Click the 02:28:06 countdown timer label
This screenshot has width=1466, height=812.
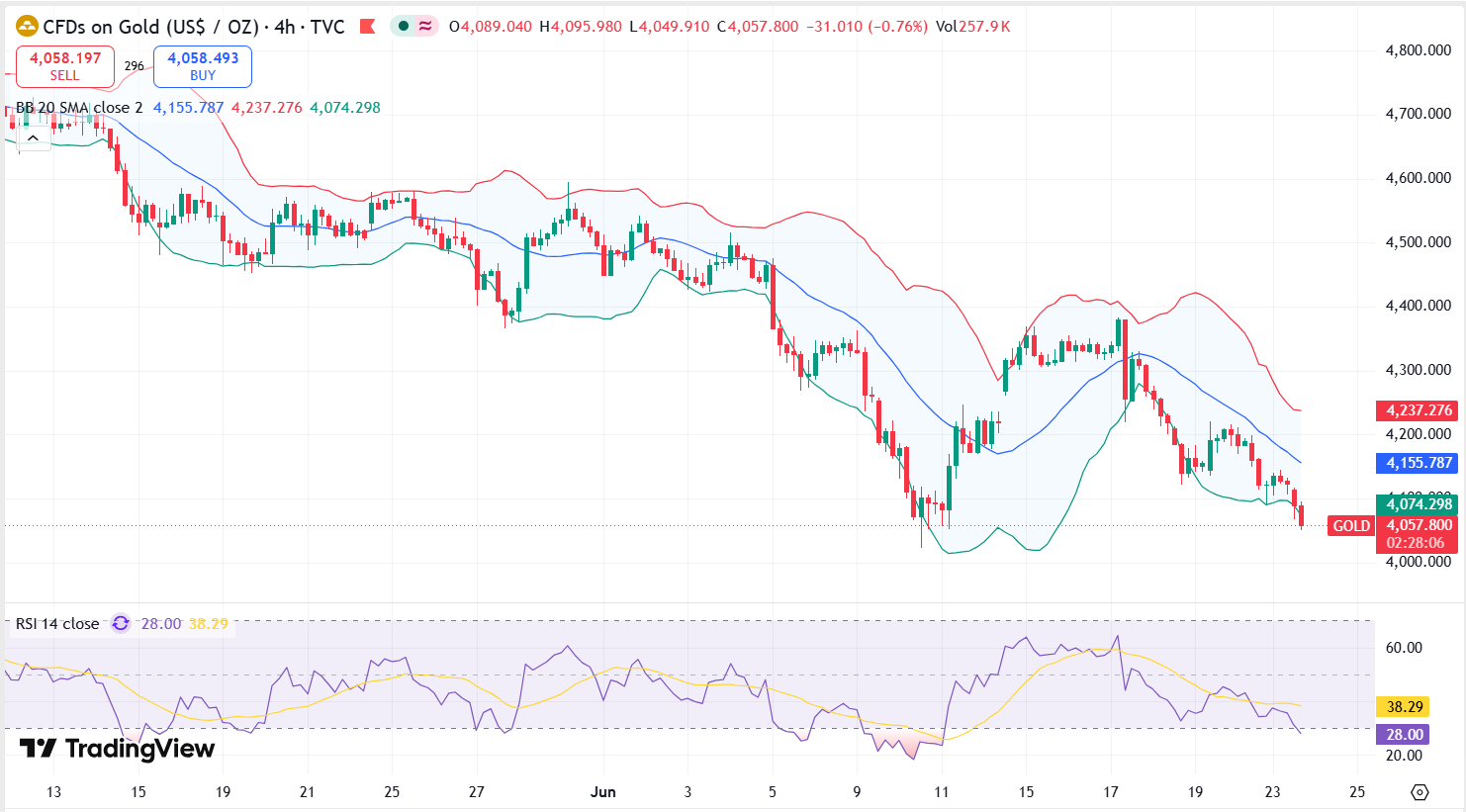pos(1416,543)
